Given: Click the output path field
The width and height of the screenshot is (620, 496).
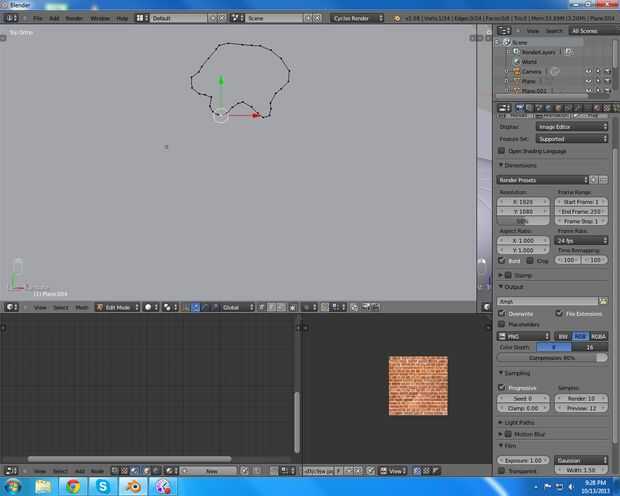Looking at the screenshot, I should coord(547,301).
